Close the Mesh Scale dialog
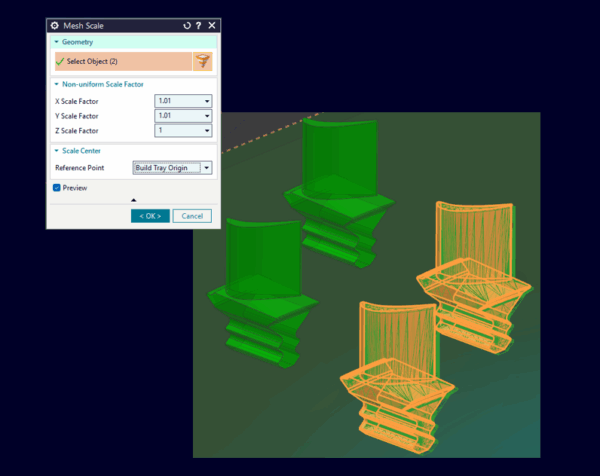The image size is (600, 476). click(211, 25)
